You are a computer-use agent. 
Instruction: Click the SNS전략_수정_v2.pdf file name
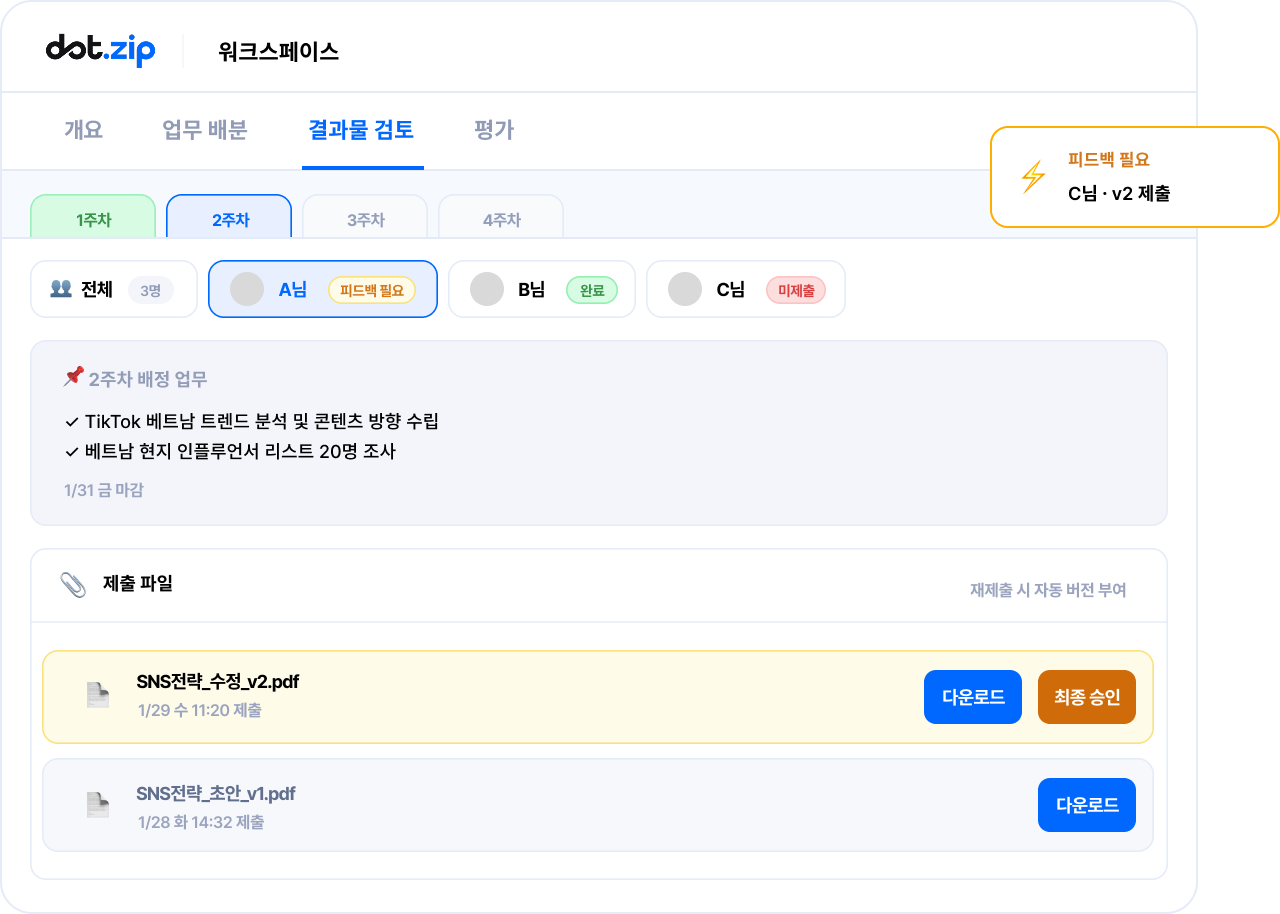(x=218, y=682)
